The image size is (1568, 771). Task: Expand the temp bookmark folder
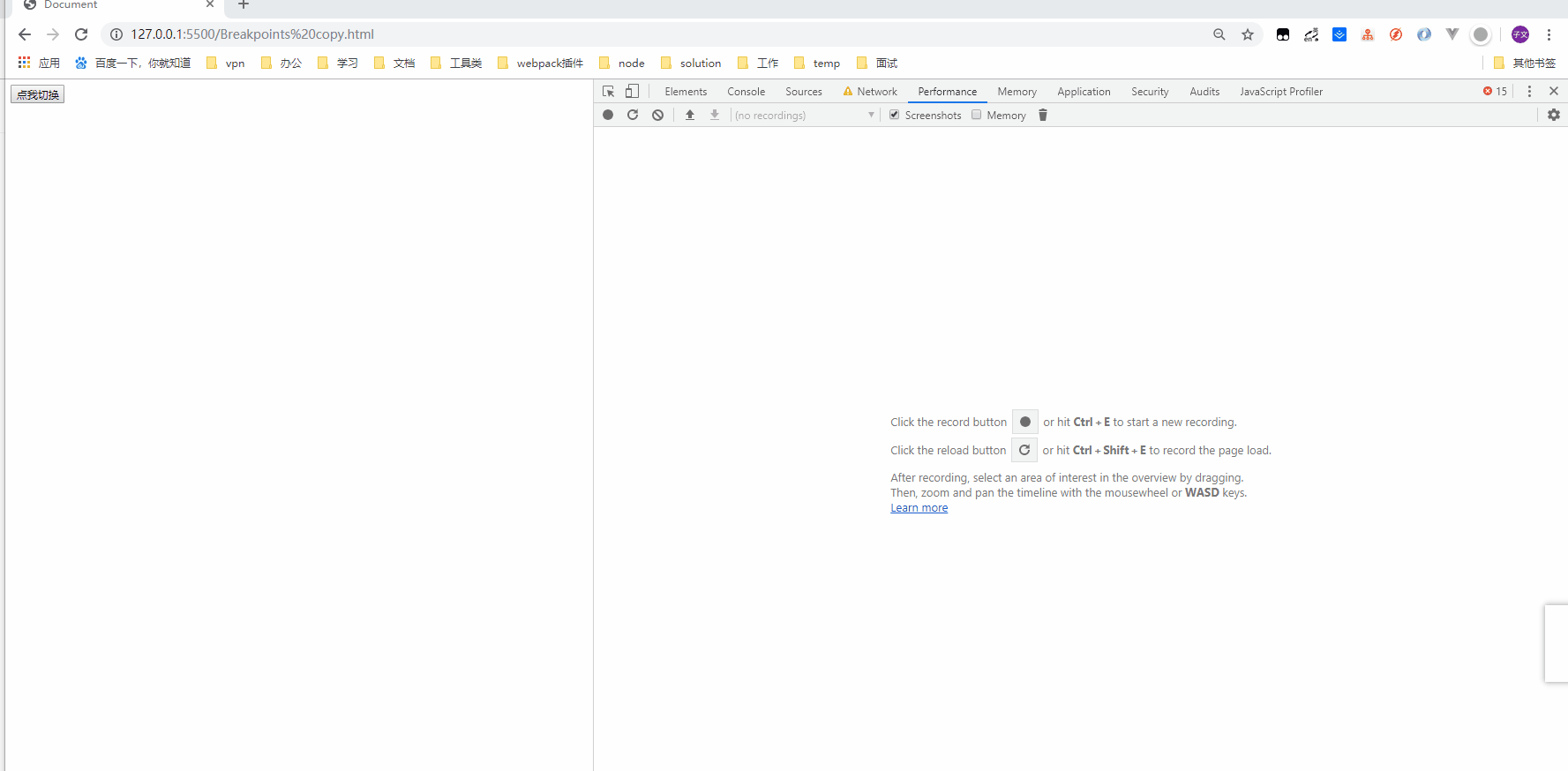point(817,63)
